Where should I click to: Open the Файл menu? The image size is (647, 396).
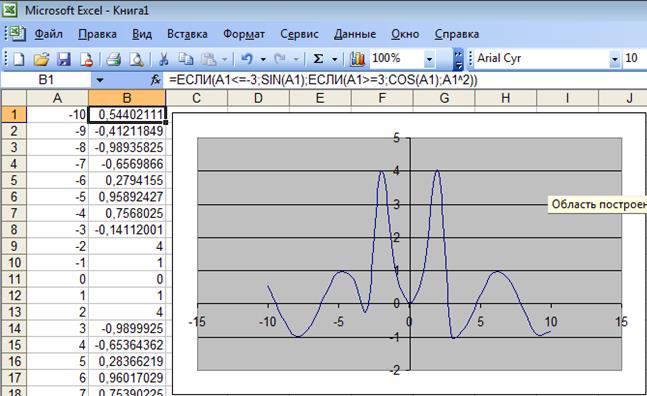pos(48,34)
